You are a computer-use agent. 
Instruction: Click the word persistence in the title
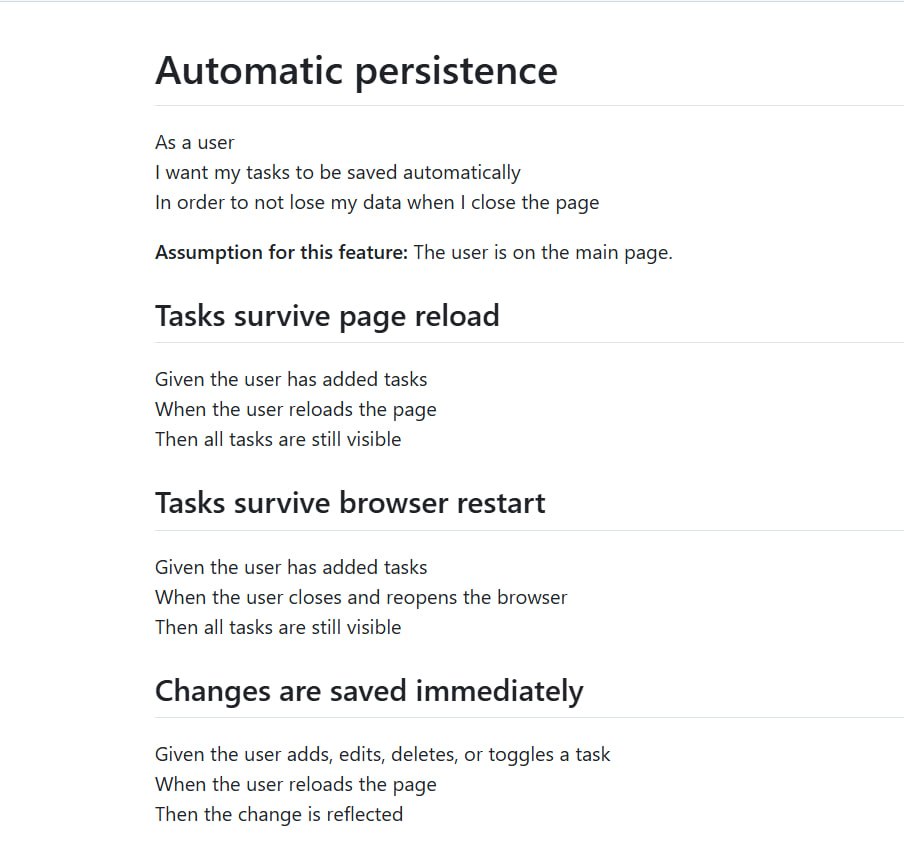pyautogui.click(x=456, y=73)
